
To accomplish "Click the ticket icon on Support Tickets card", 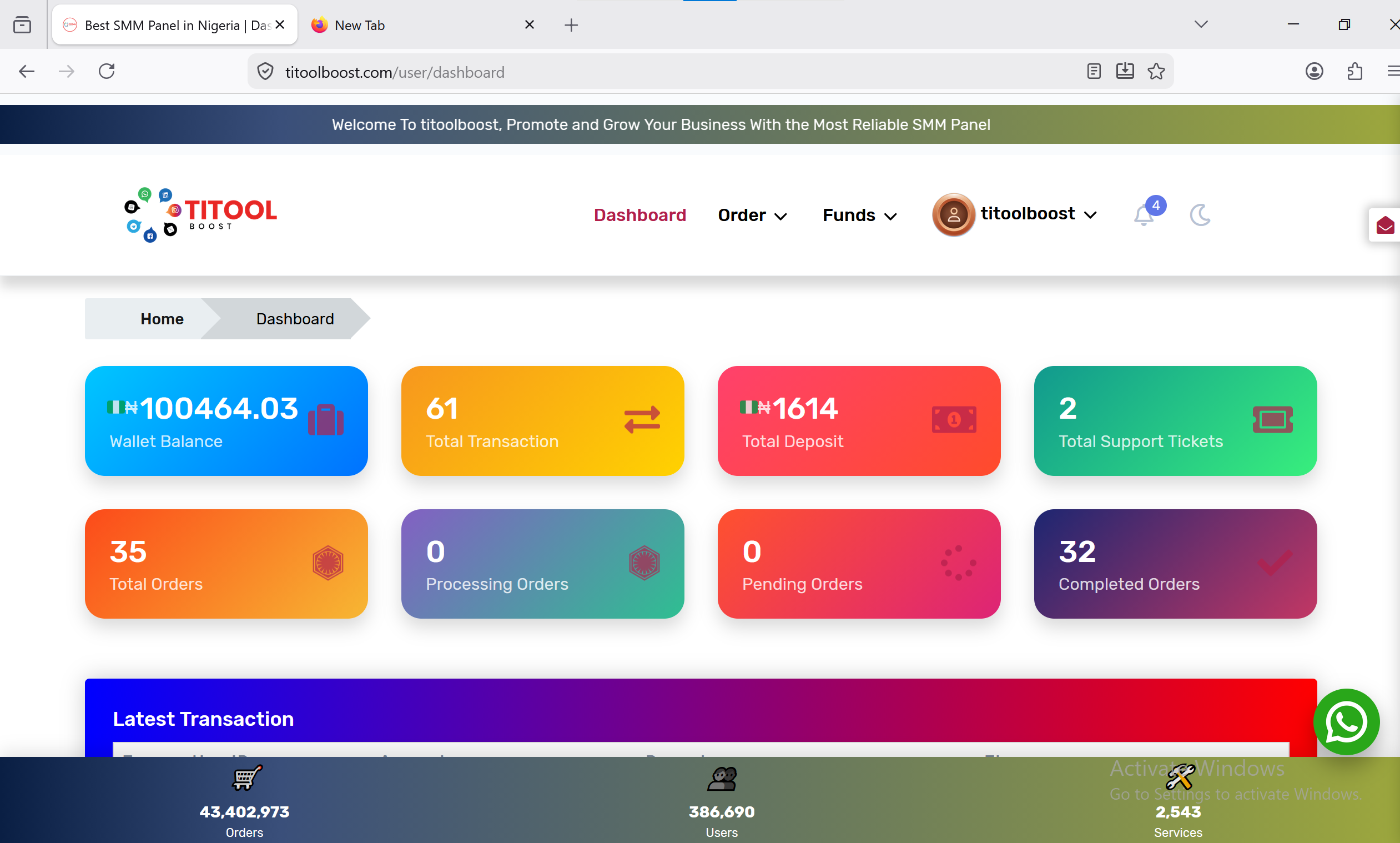I will click(x=1272, y=420).
